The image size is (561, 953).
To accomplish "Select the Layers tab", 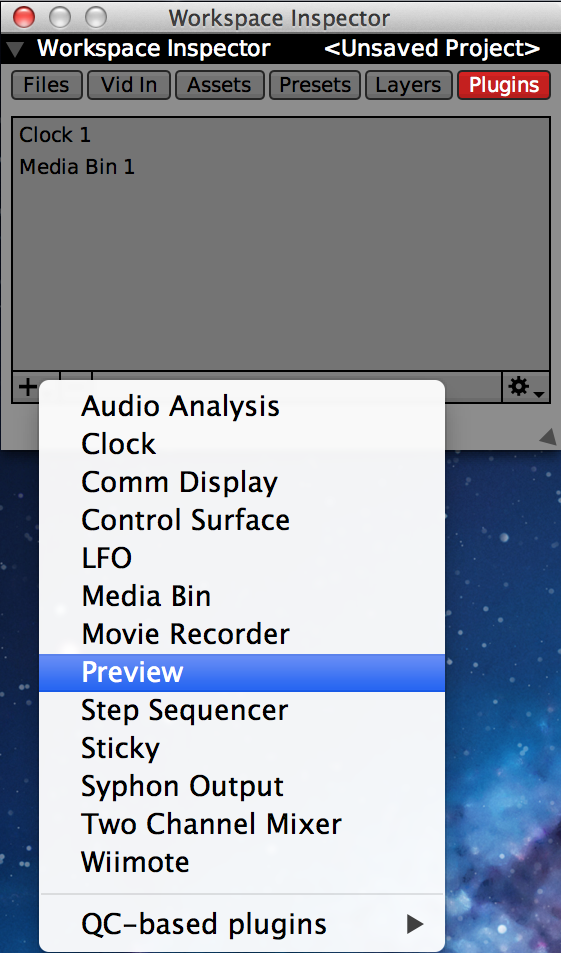I will [x=408, y=85].
